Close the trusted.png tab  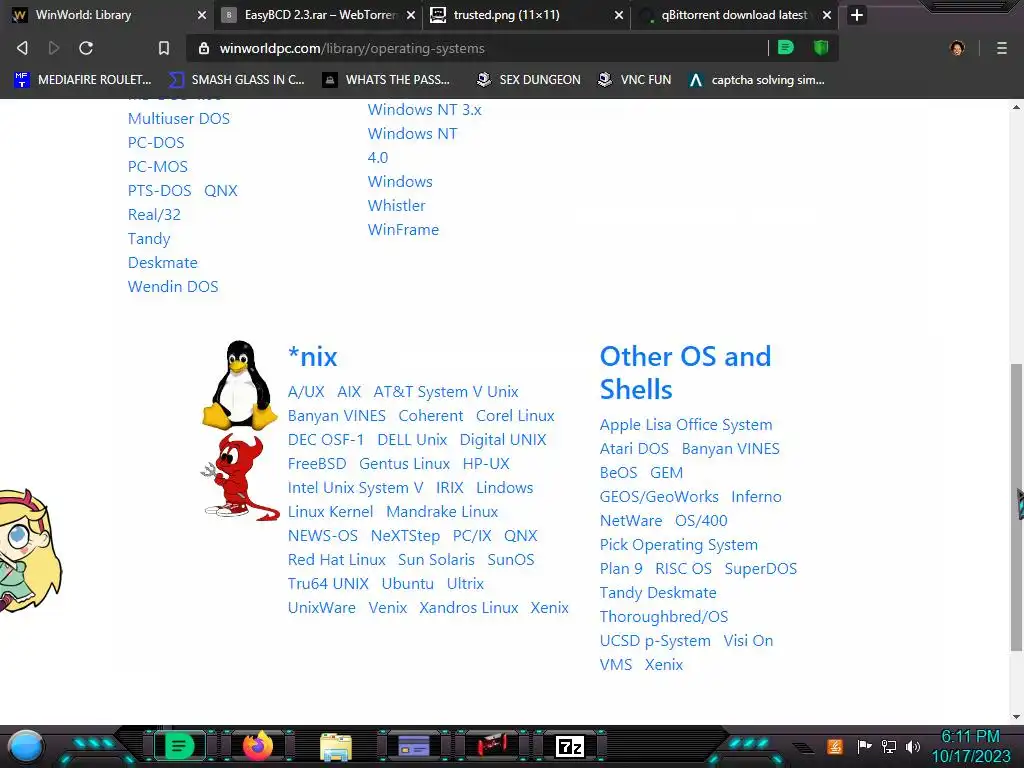coord(618,14)
